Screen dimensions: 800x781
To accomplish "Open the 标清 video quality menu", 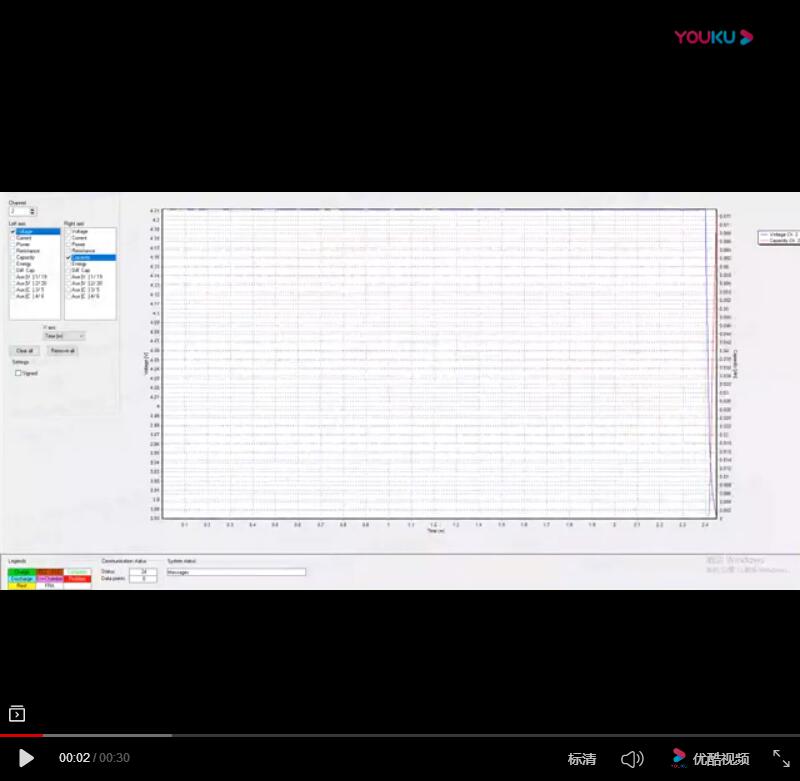I will [582, 759].
